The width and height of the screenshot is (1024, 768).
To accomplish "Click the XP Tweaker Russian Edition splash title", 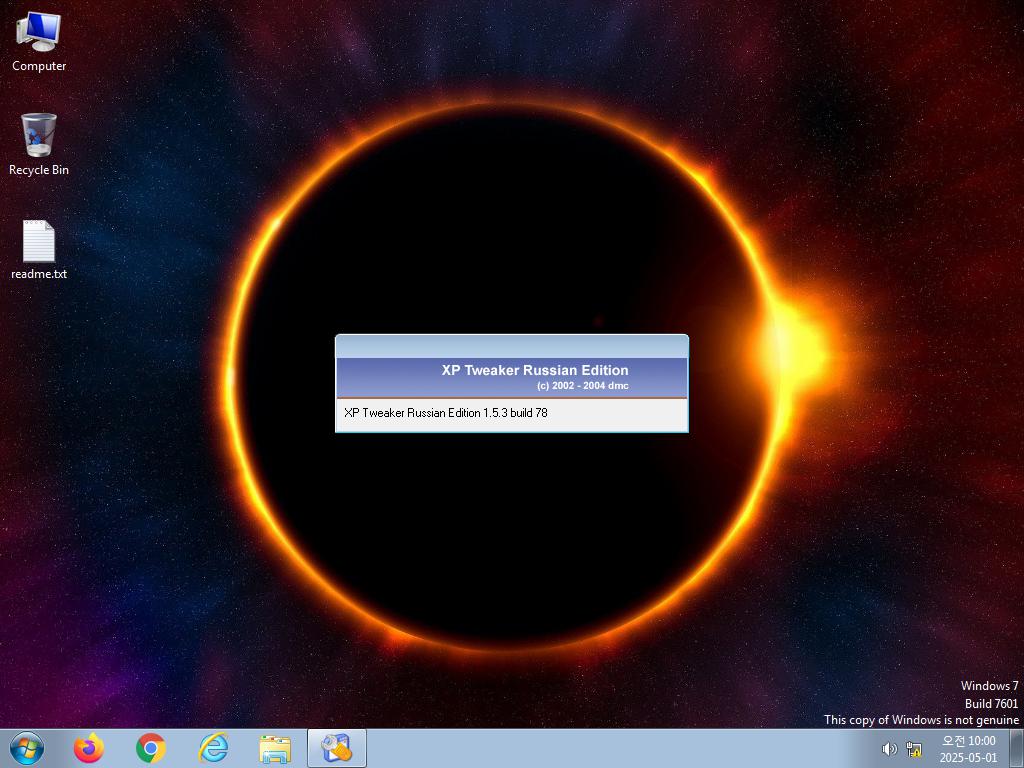I will [x=535, y=370].
